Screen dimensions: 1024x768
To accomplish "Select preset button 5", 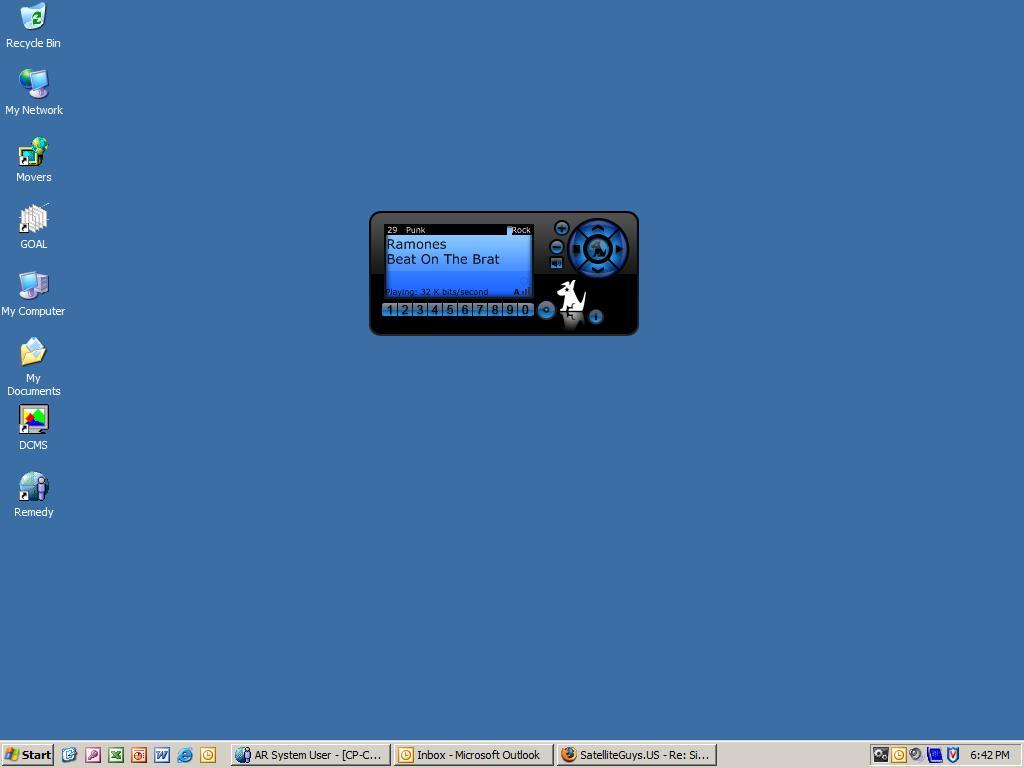I will 449,310.
